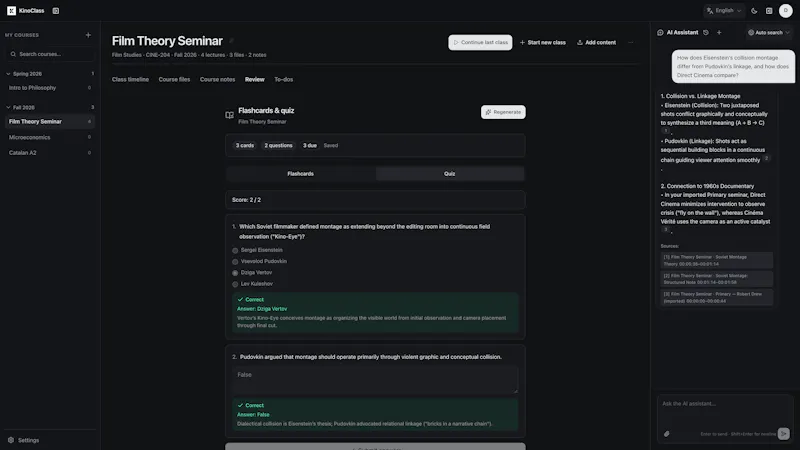Toggle dark mode with the moon icon
The width and height of the screenshot is (800, 450).
tap(754, 11)
